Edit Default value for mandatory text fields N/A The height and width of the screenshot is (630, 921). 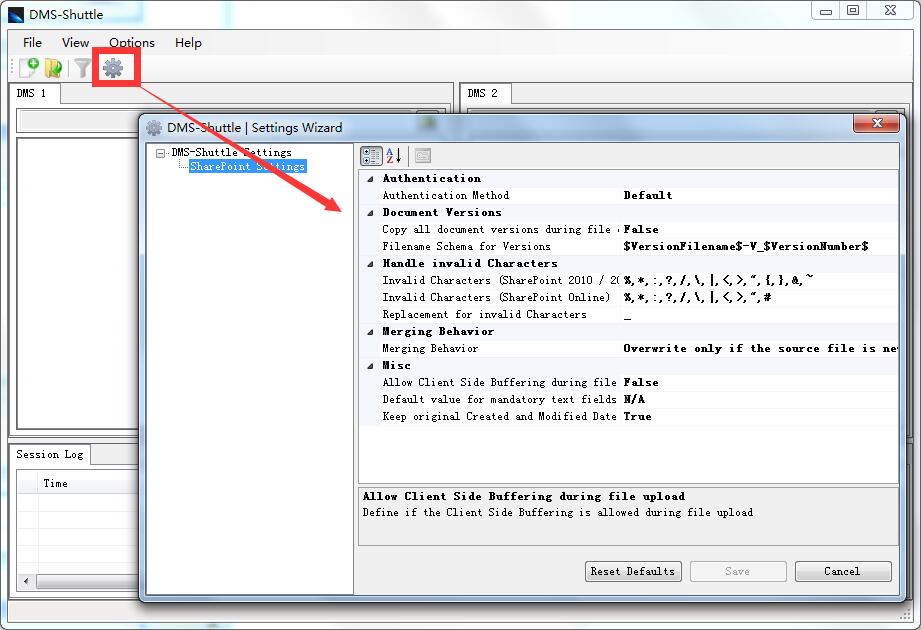click(x=634, y=400)
